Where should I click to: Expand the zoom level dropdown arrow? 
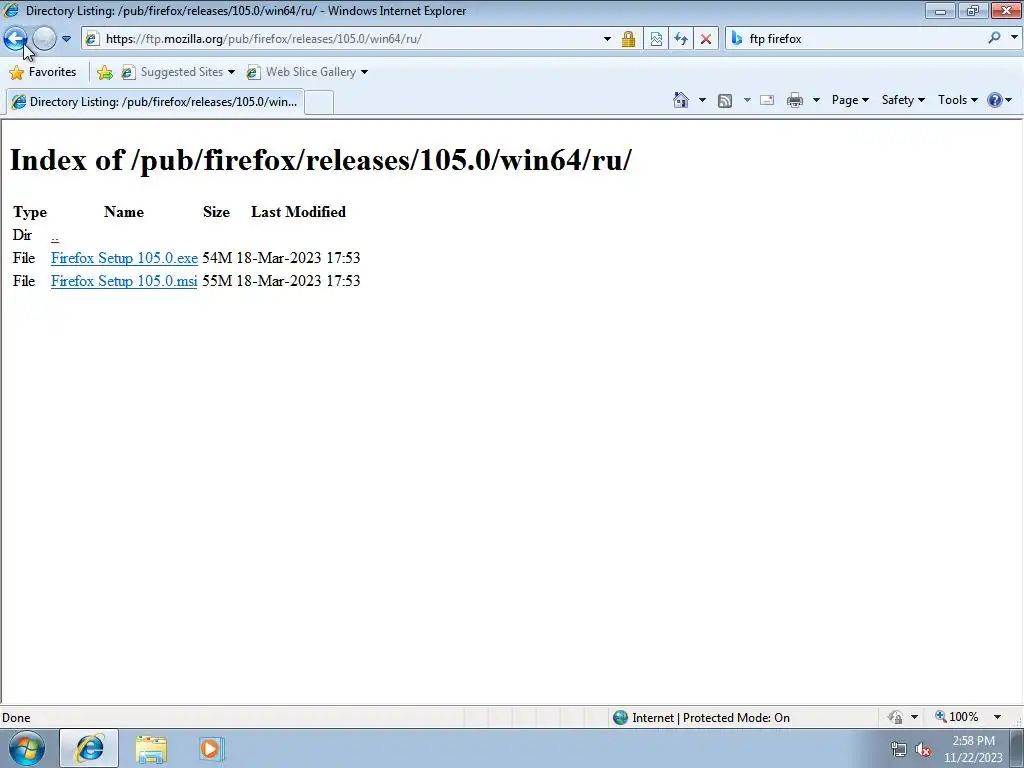(997, 717)
